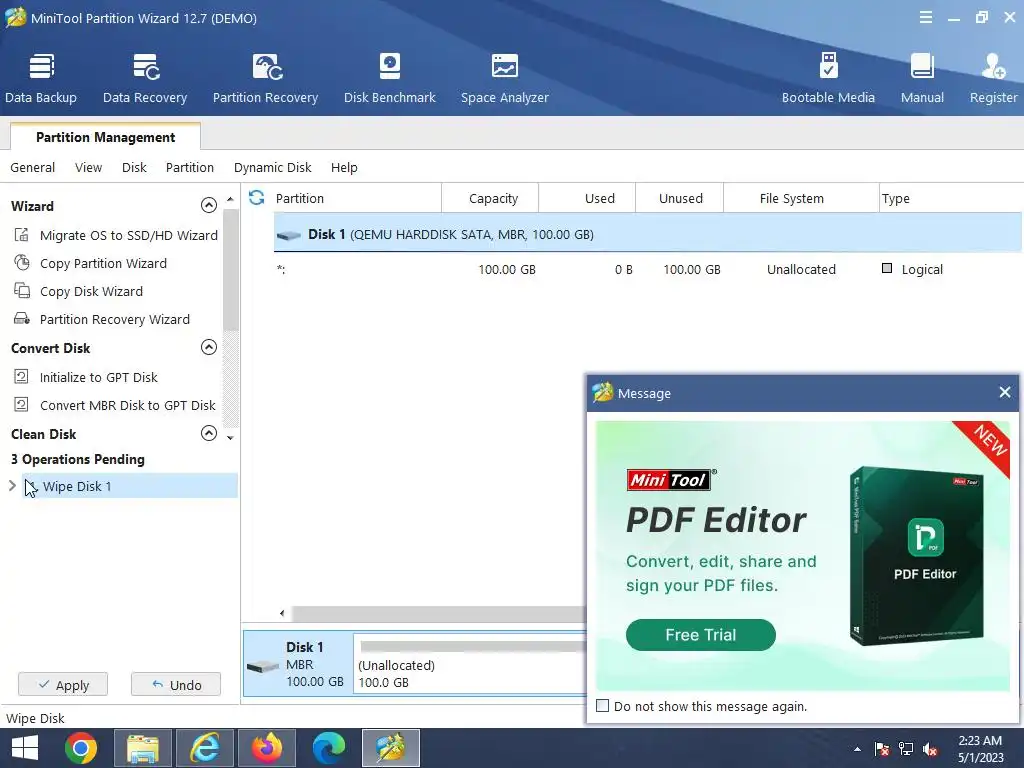Image resolution: width=1024 pixels, height=768 pixels.
Task: Select the Partition Management tab
Action: tap(105, 137)
